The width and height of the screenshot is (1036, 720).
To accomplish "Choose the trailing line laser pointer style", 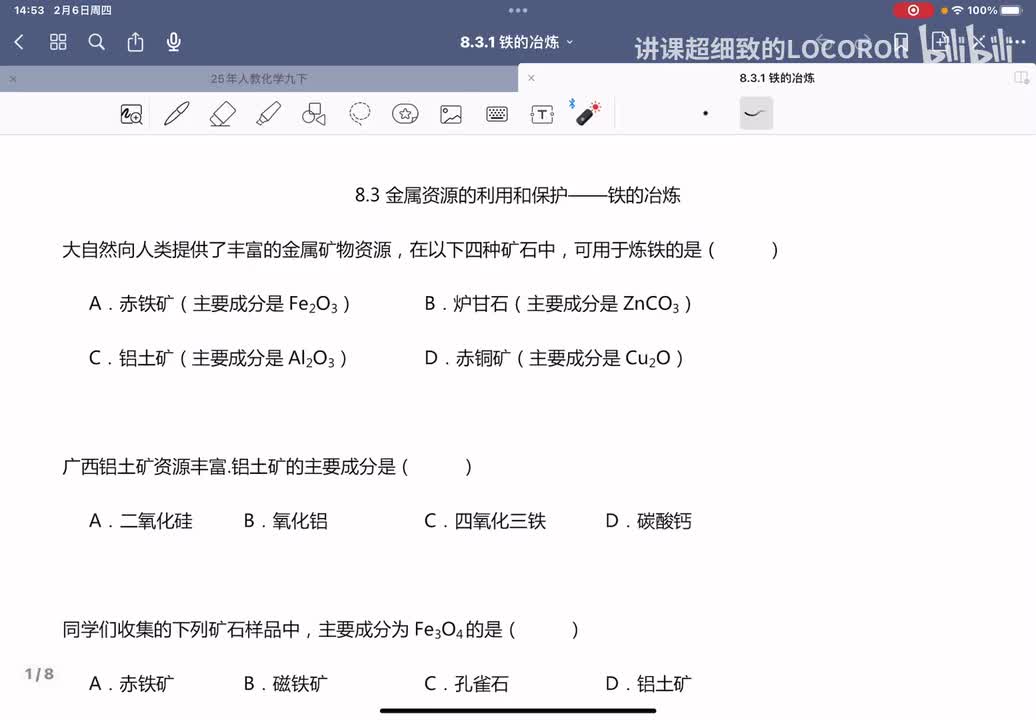I will [756, 113].
